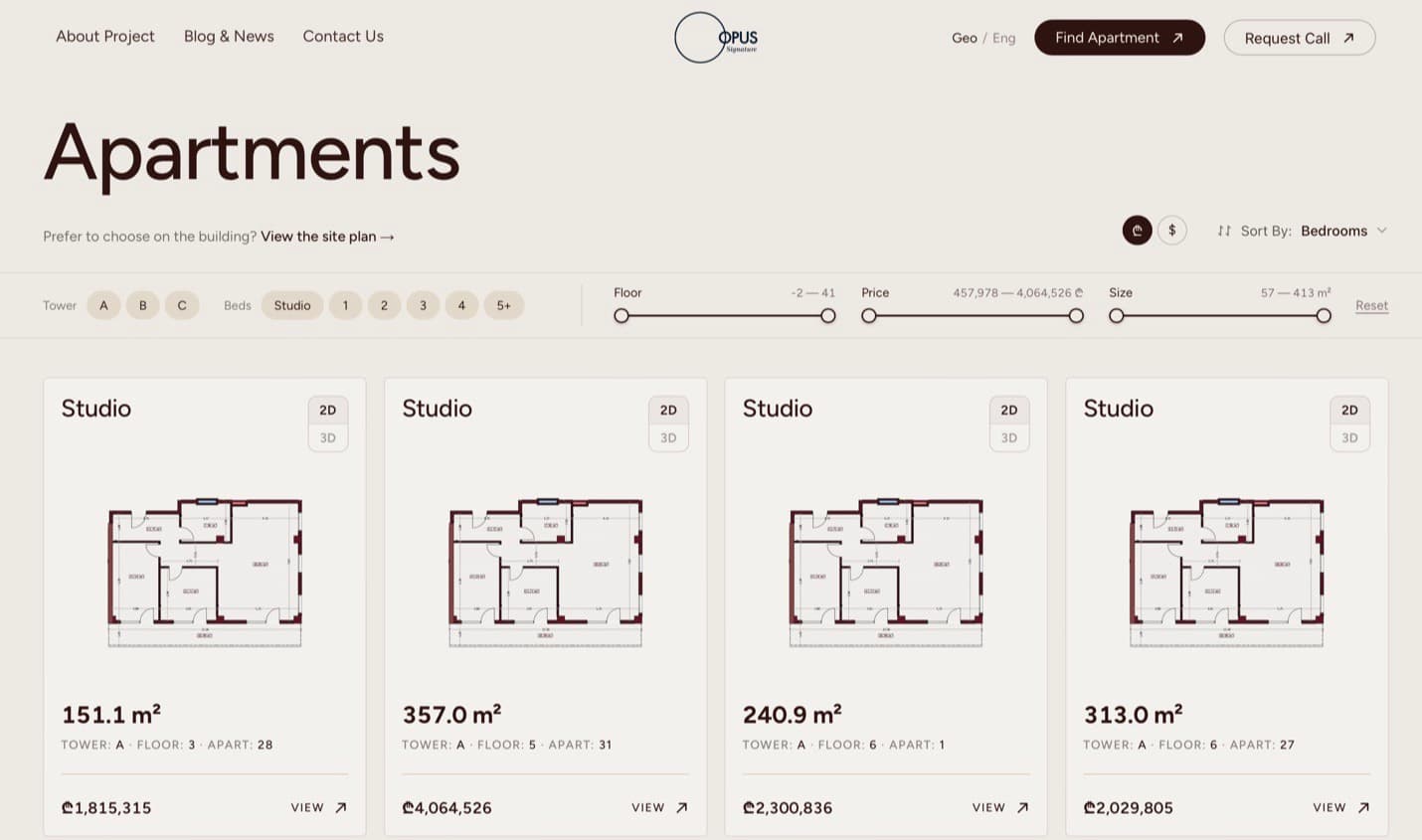Toggle 3D view on the first Studio card

[x=328, y=437]
